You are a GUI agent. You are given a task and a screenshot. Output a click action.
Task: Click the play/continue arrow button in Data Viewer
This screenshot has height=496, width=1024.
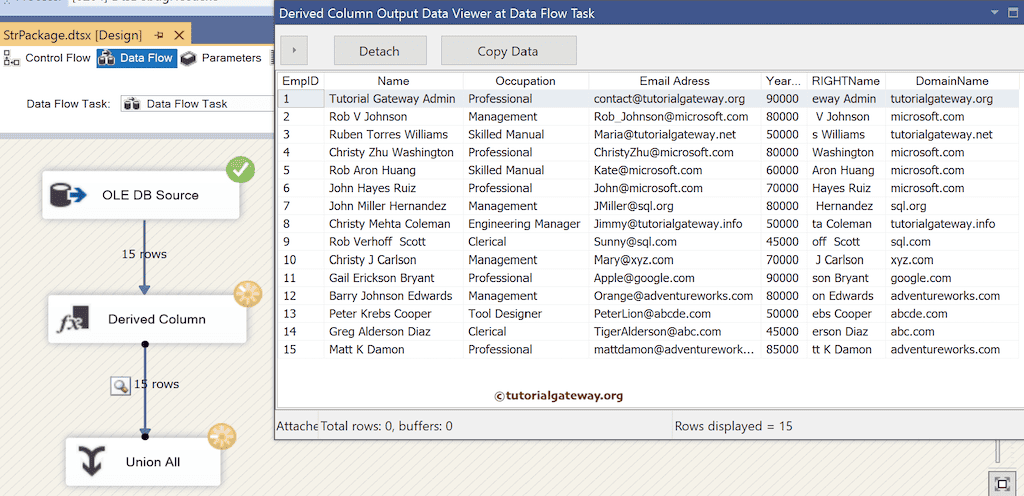click(x=294, y=50)
